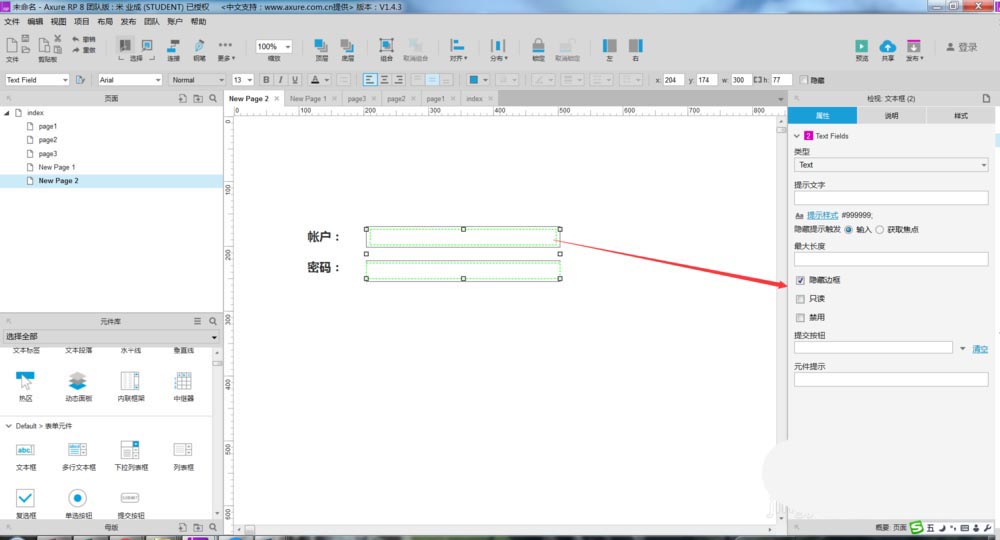Open the Align (对齐) dropdown

458,49
